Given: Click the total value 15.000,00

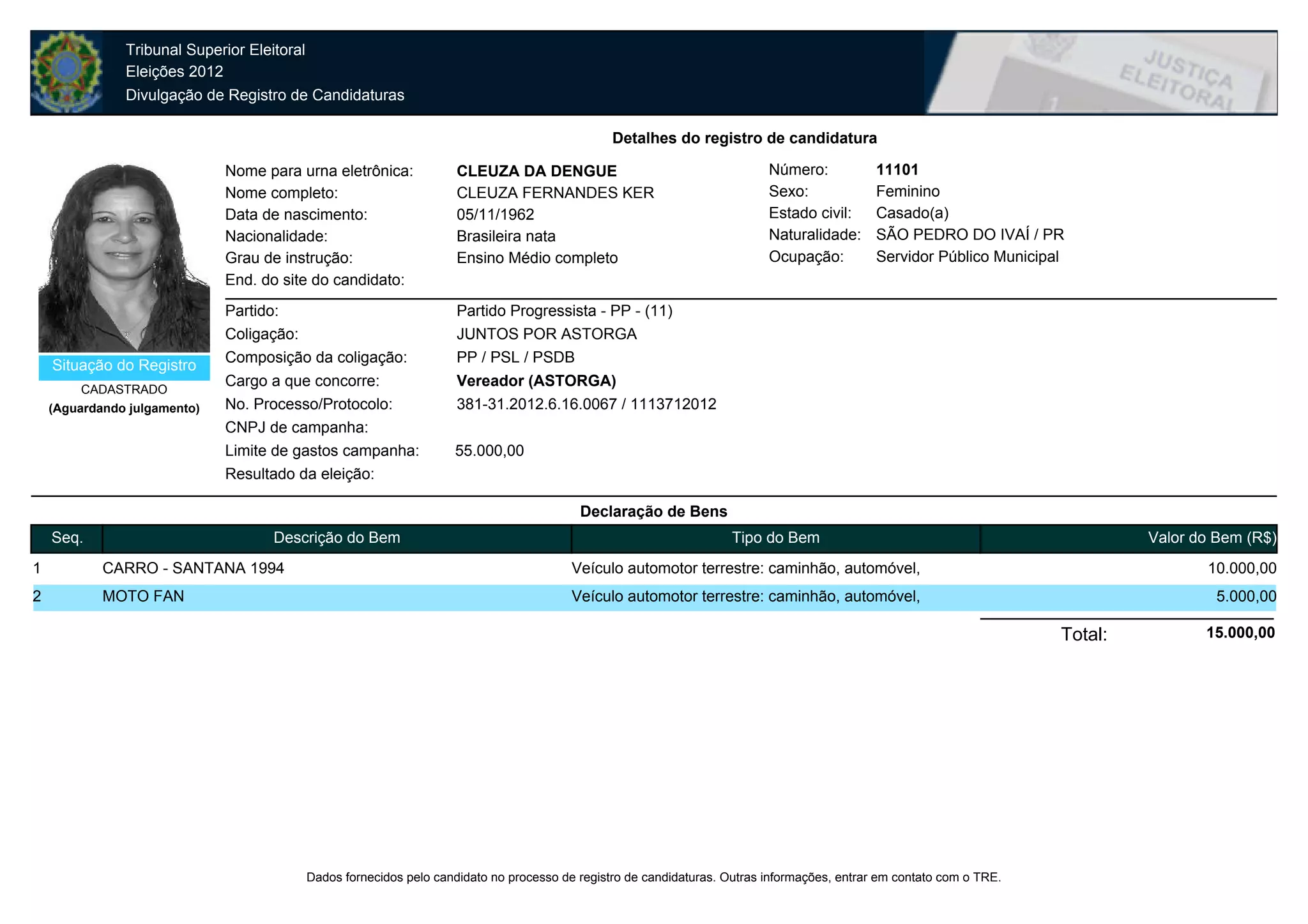Looking at the screenshot, I should coord(1240,633).
